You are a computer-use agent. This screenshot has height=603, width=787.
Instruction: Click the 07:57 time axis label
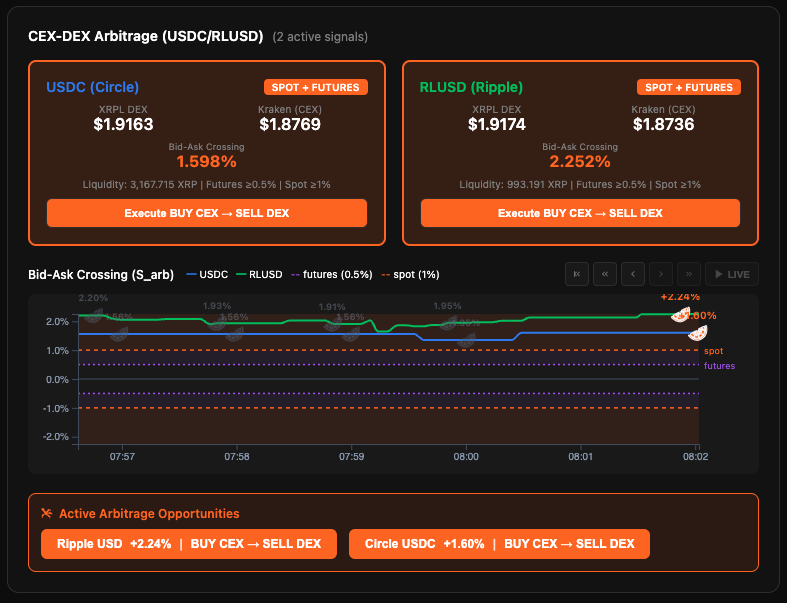[122, 456]
